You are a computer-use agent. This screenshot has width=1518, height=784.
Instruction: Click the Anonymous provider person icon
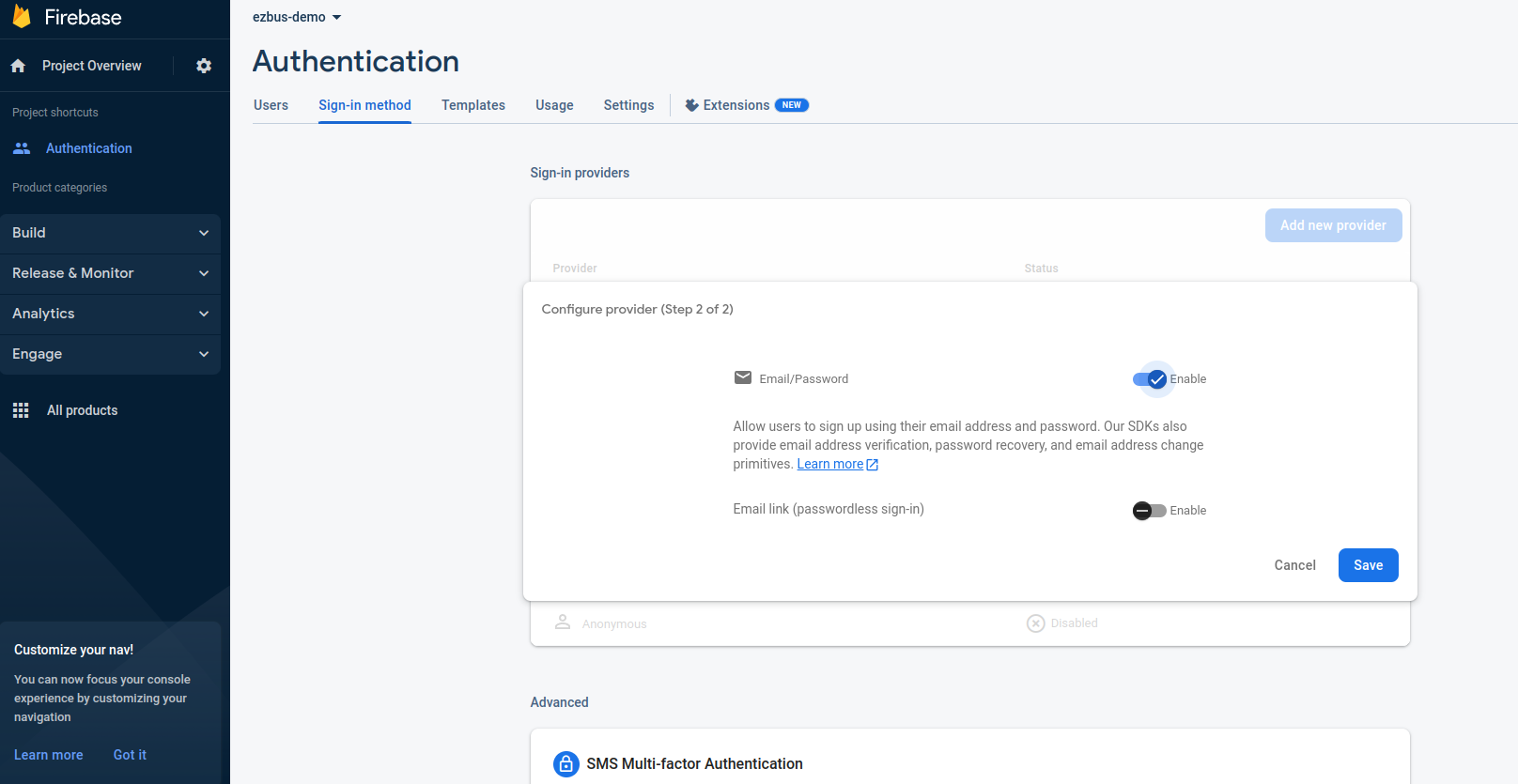tap(563, 623)
